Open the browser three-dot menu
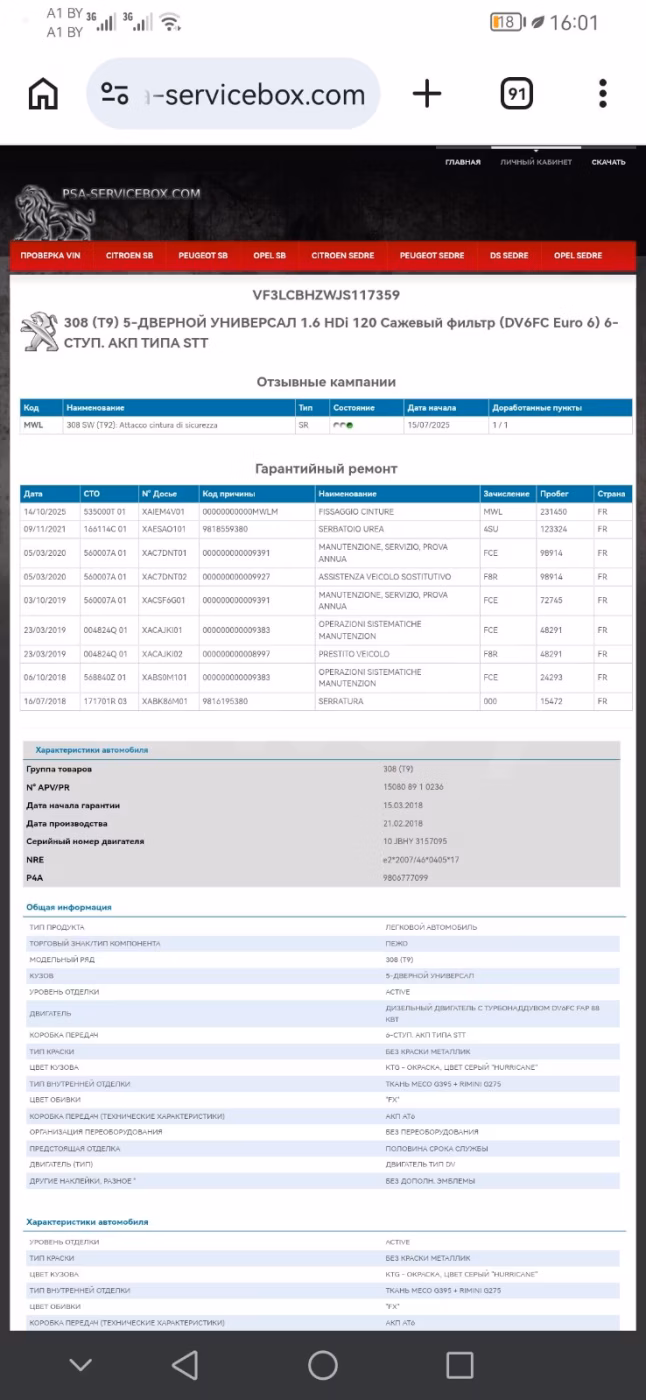 pyautogui.click(x=603, y=94)
